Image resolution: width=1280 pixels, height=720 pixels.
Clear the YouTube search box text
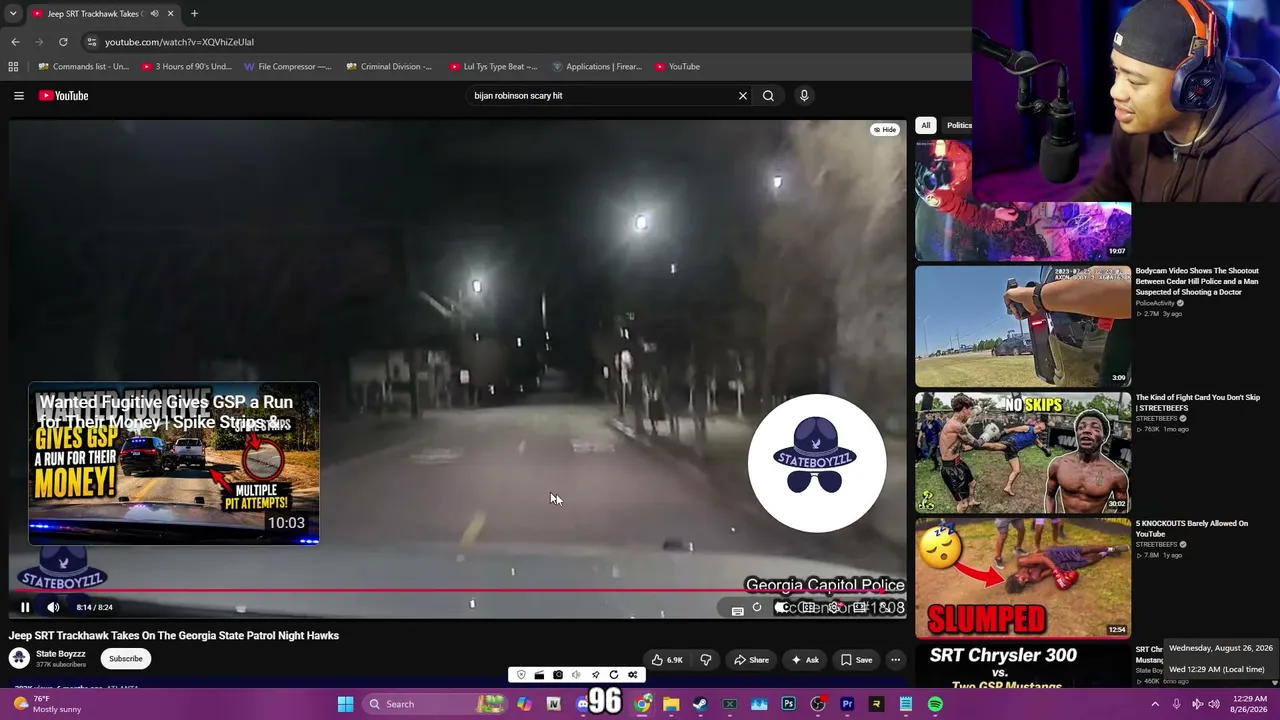coord(743,96)
